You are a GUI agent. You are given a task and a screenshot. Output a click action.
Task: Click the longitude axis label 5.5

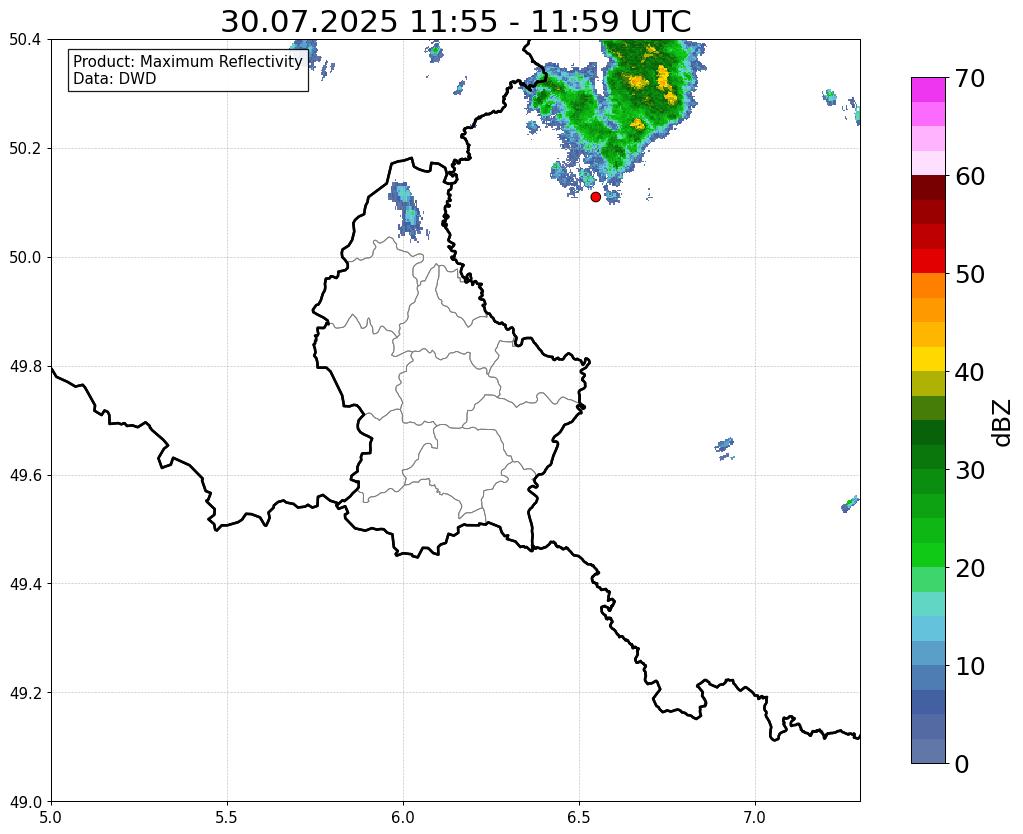(227, 817)
